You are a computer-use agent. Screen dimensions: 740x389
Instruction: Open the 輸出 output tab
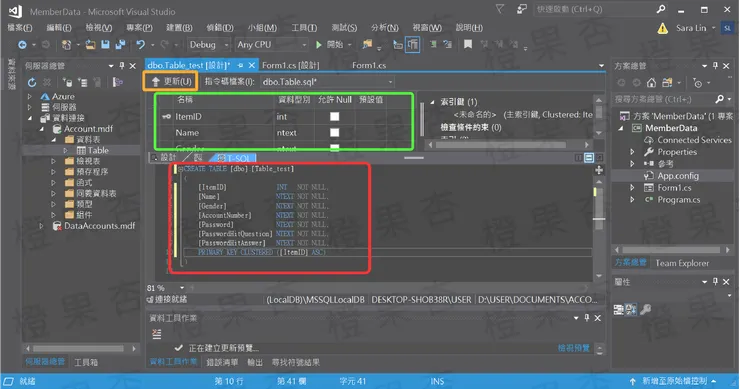[255, 362]
